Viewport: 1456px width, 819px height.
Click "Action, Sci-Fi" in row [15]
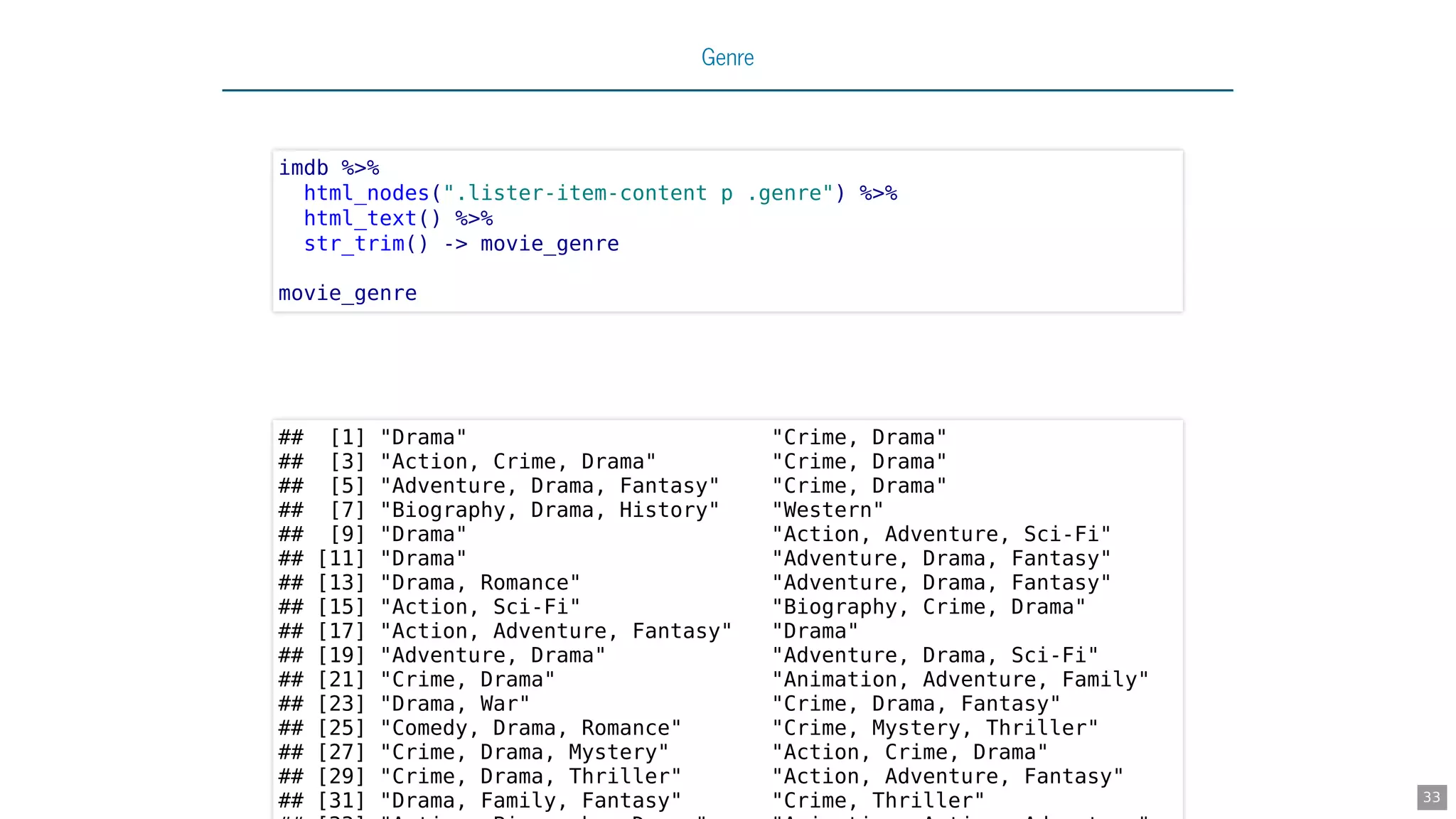tap(480, 606)
